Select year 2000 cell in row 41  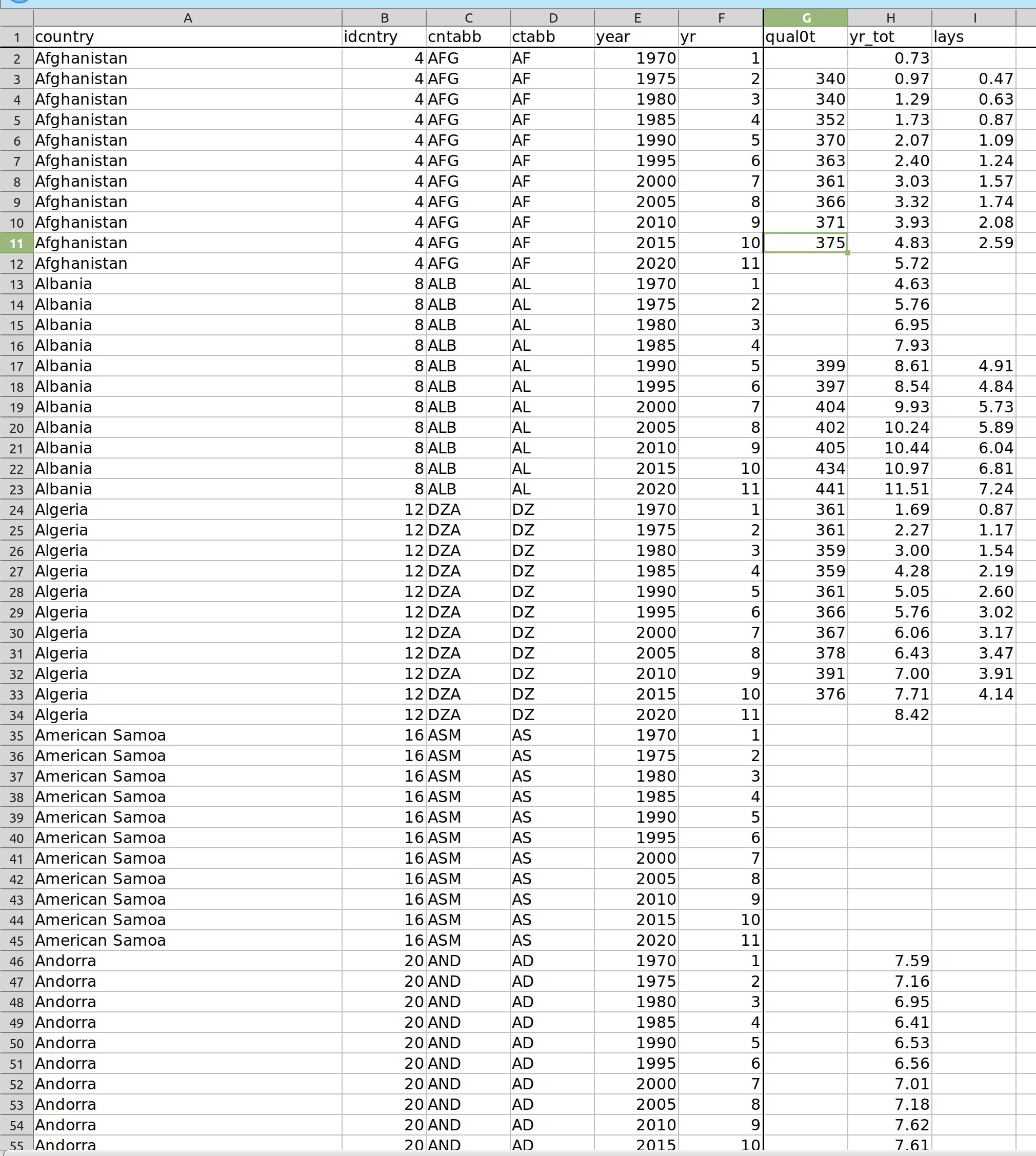pos(636,859)
